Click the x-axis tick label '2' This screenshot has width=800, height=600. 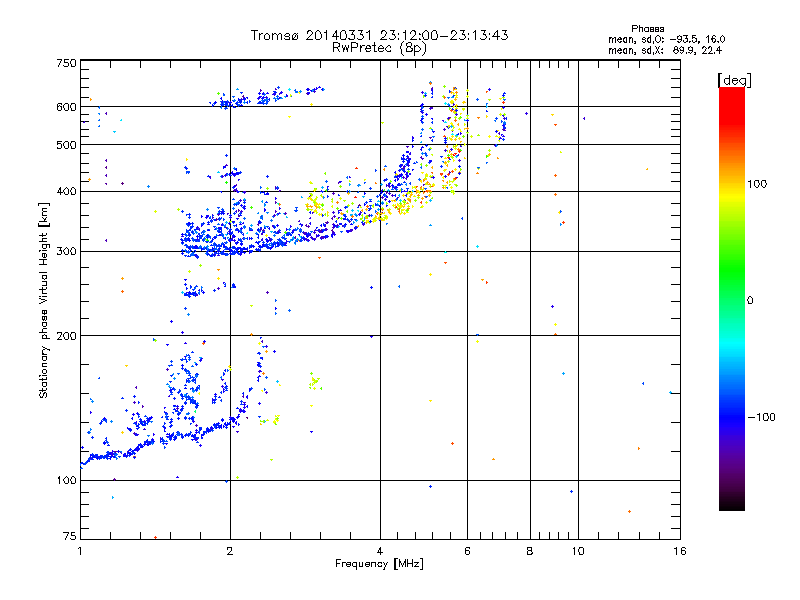tap(230, 551)
